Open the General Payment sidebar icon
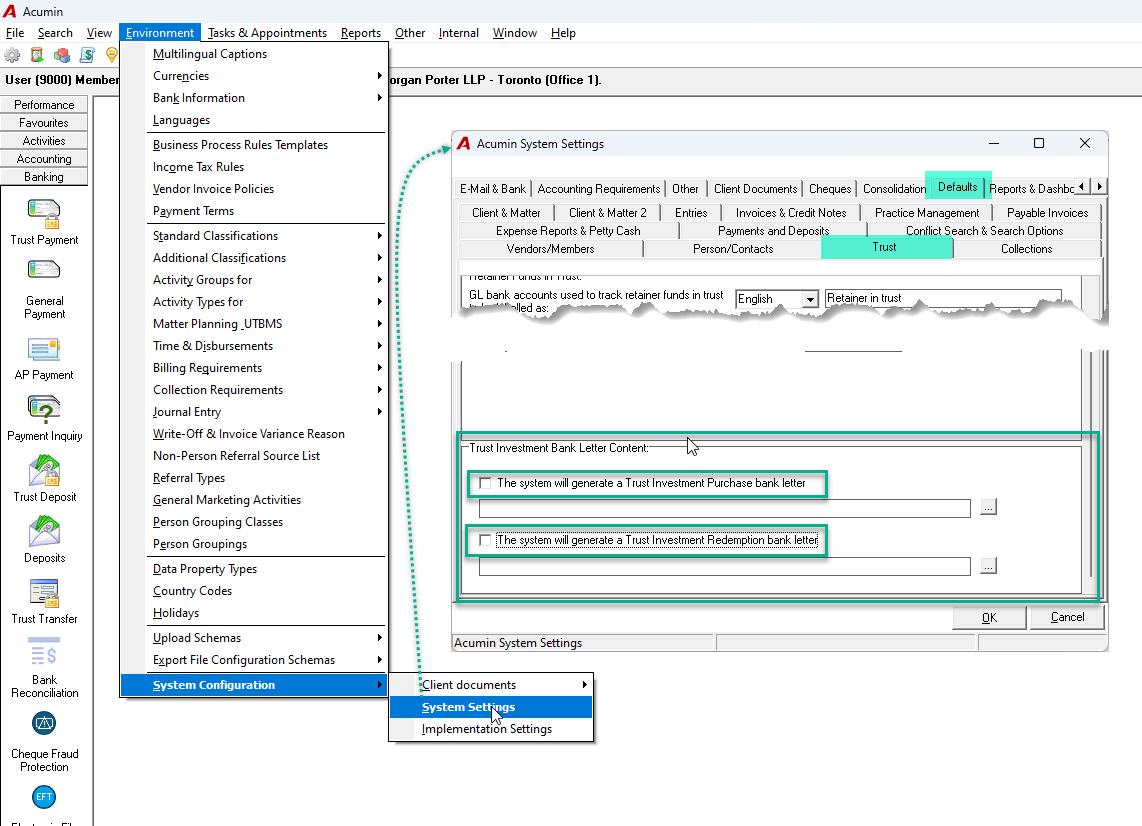Screen dimensions: 1142x826 44,271
